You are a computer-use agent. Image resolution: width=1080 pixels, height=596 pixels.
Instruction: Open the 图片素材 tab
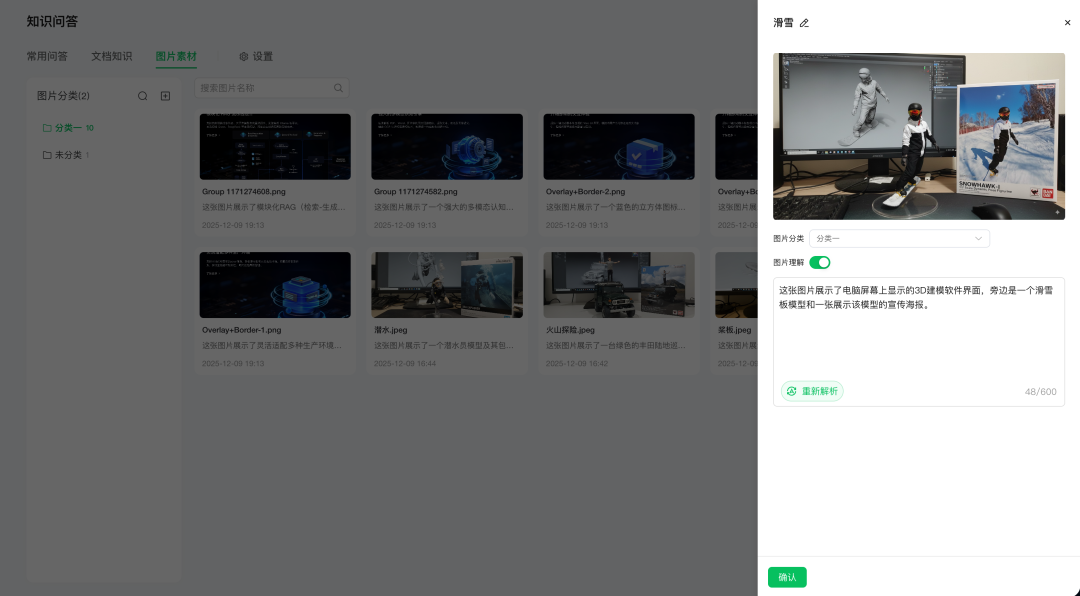(176, 56)
